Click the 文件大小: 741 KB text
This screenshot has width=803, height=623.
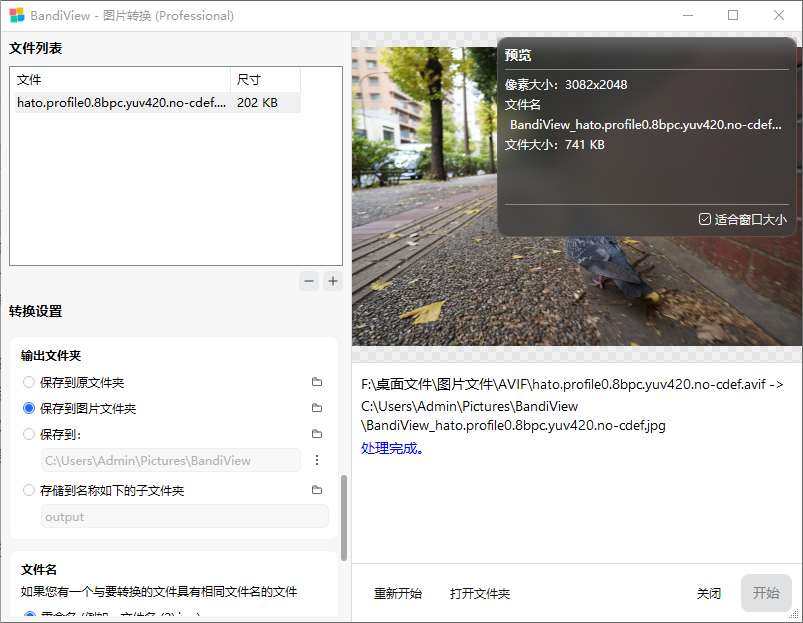(x=555, y=145)
